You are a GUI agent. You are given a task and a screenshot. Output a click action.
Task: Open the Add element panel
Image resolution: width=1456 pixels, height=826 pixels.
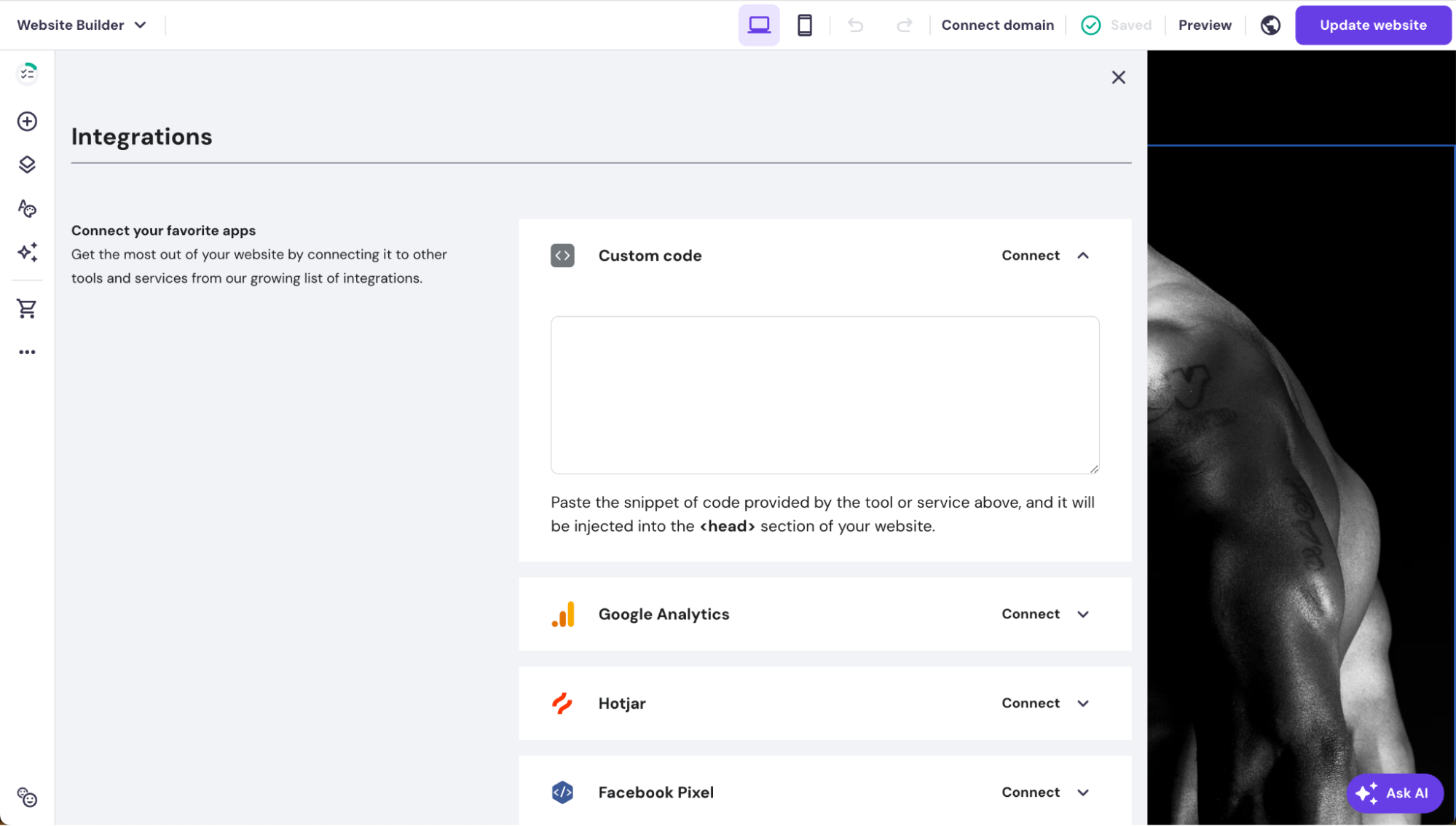point(27,121)
